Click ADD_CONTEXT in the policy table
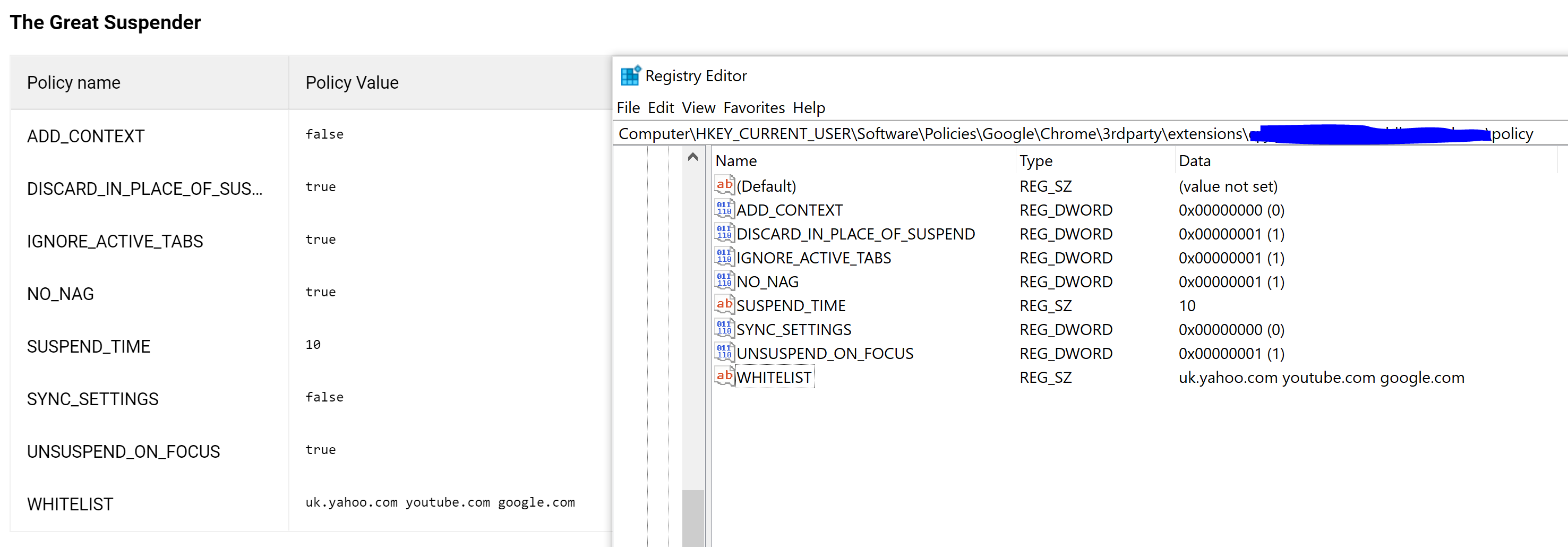This screenshot has width=1568, height=547. [x=86, y=135]
